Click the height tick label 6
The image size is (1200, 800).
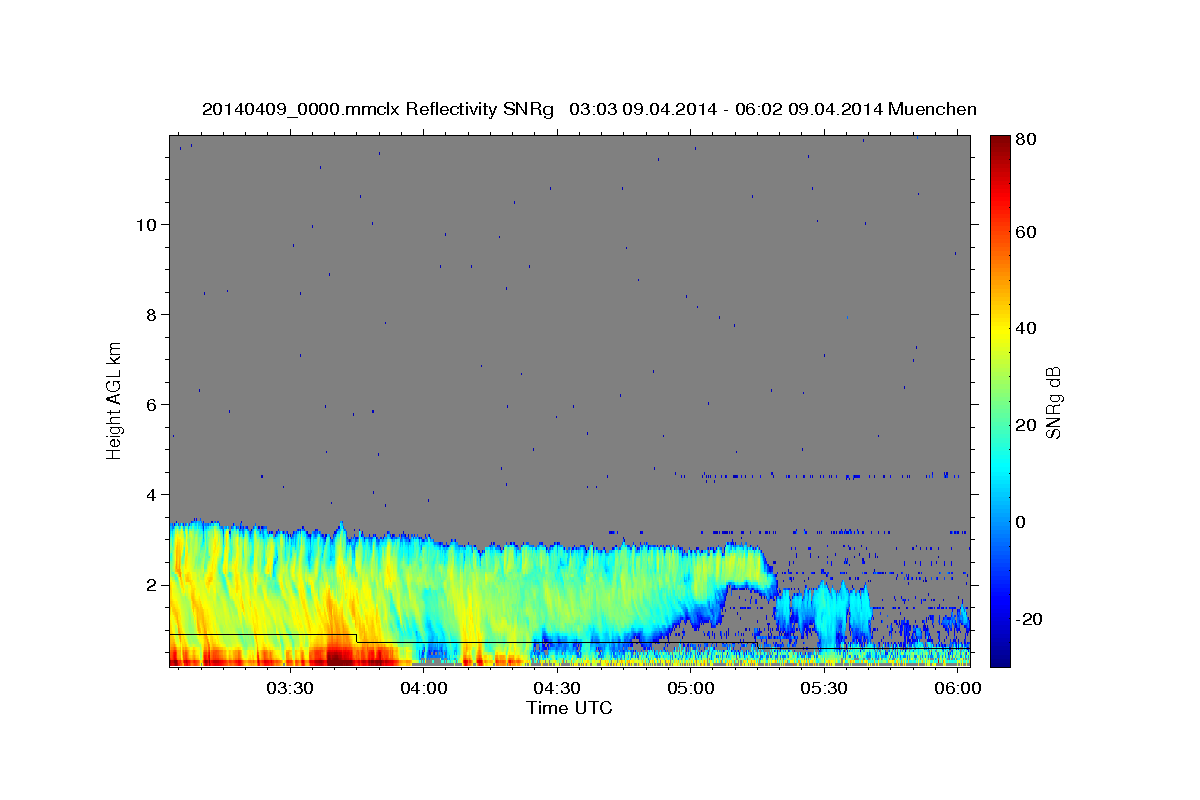tap(152, 405)
